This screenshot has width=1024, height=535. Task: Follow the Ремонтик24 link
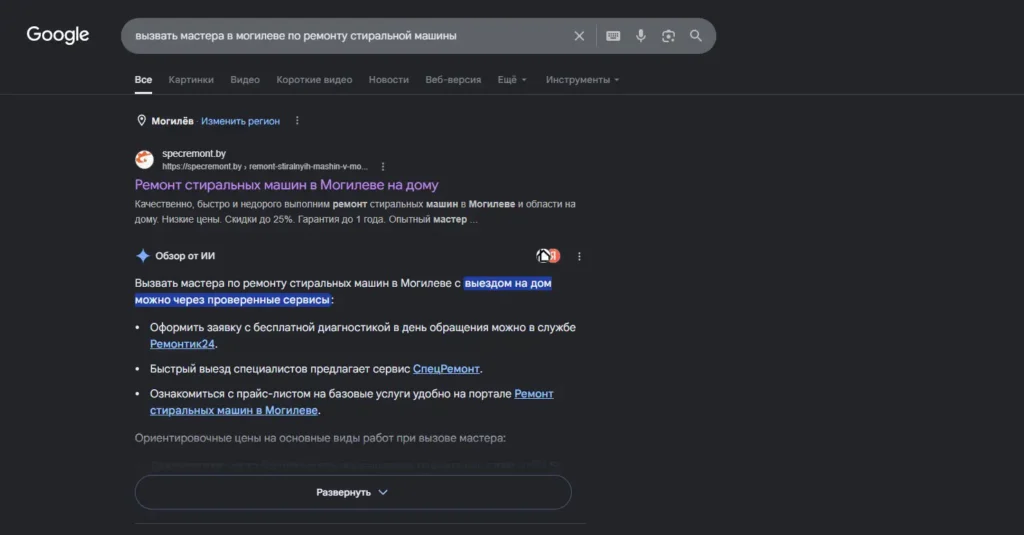(x=182, y=344)
